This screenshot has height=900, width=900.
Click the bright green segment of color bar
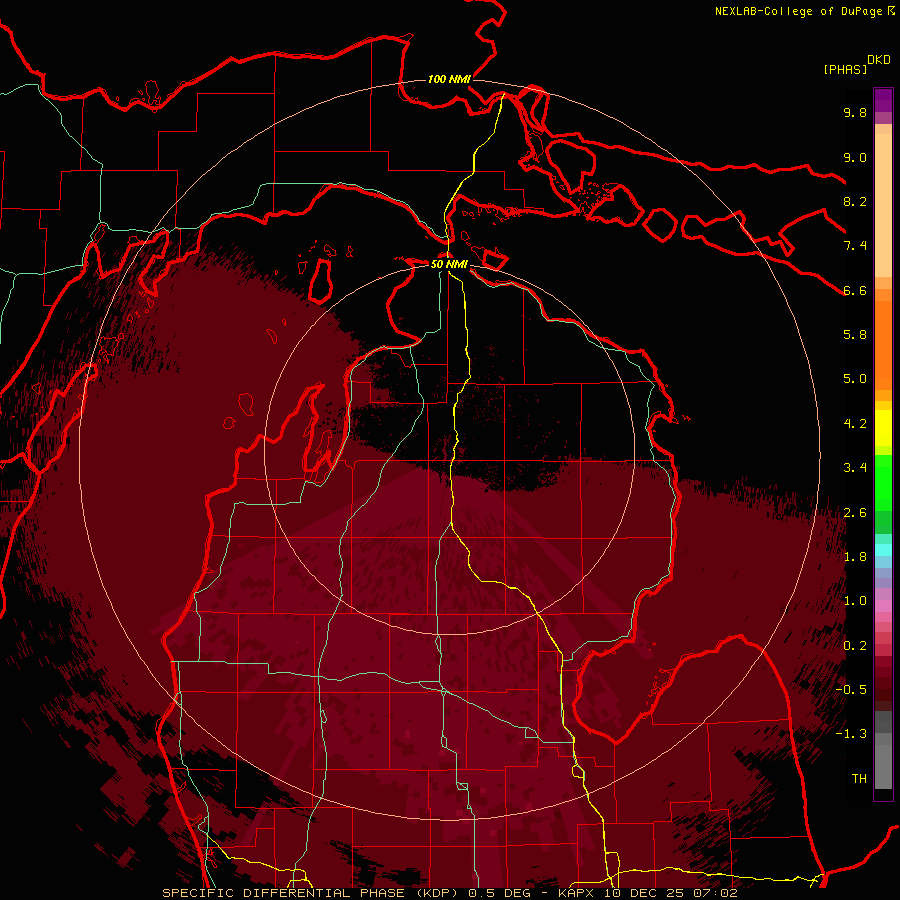pyautogui.click(x=883, y=482)
